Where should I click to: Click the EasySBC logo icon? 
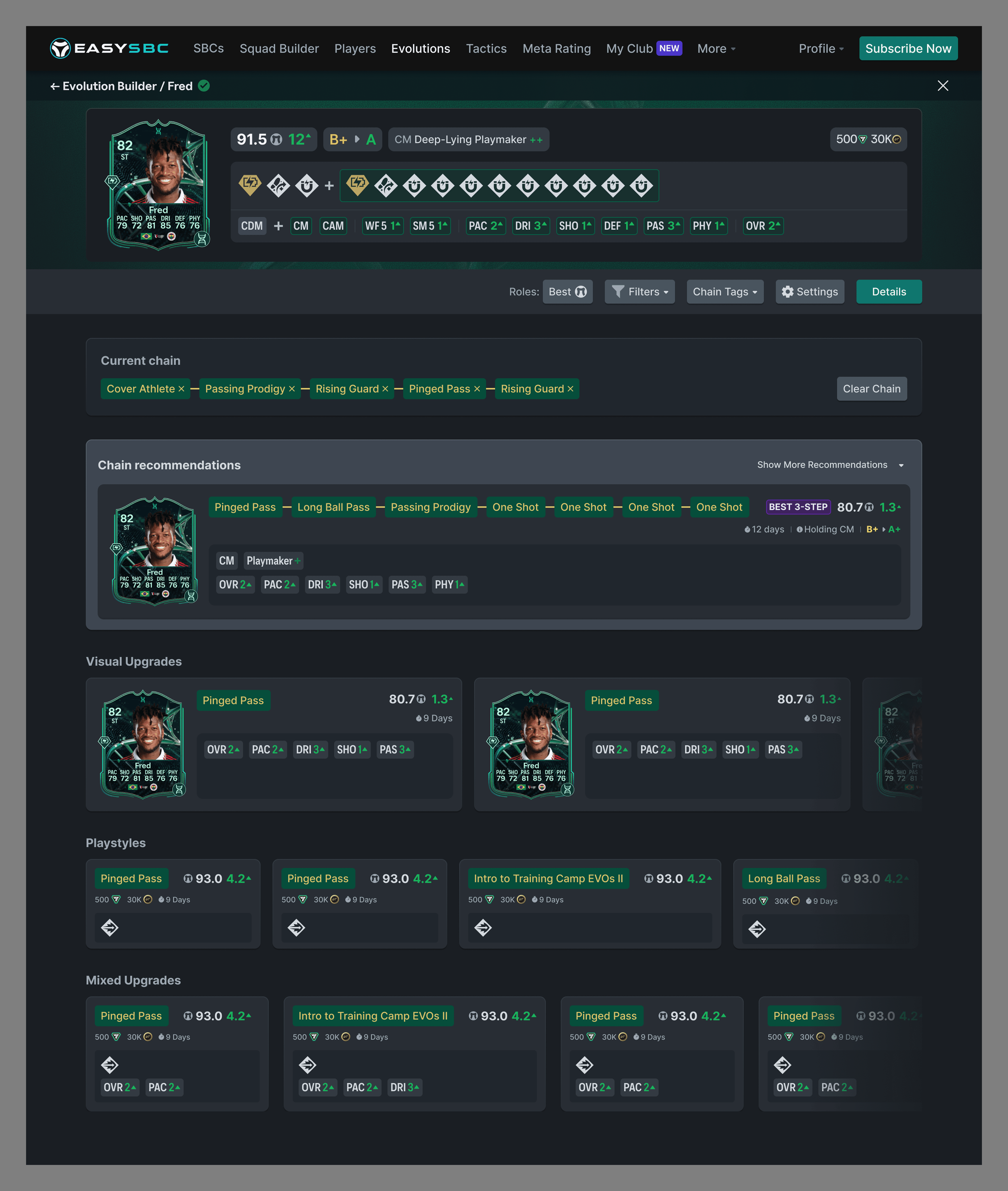(60, 49)
